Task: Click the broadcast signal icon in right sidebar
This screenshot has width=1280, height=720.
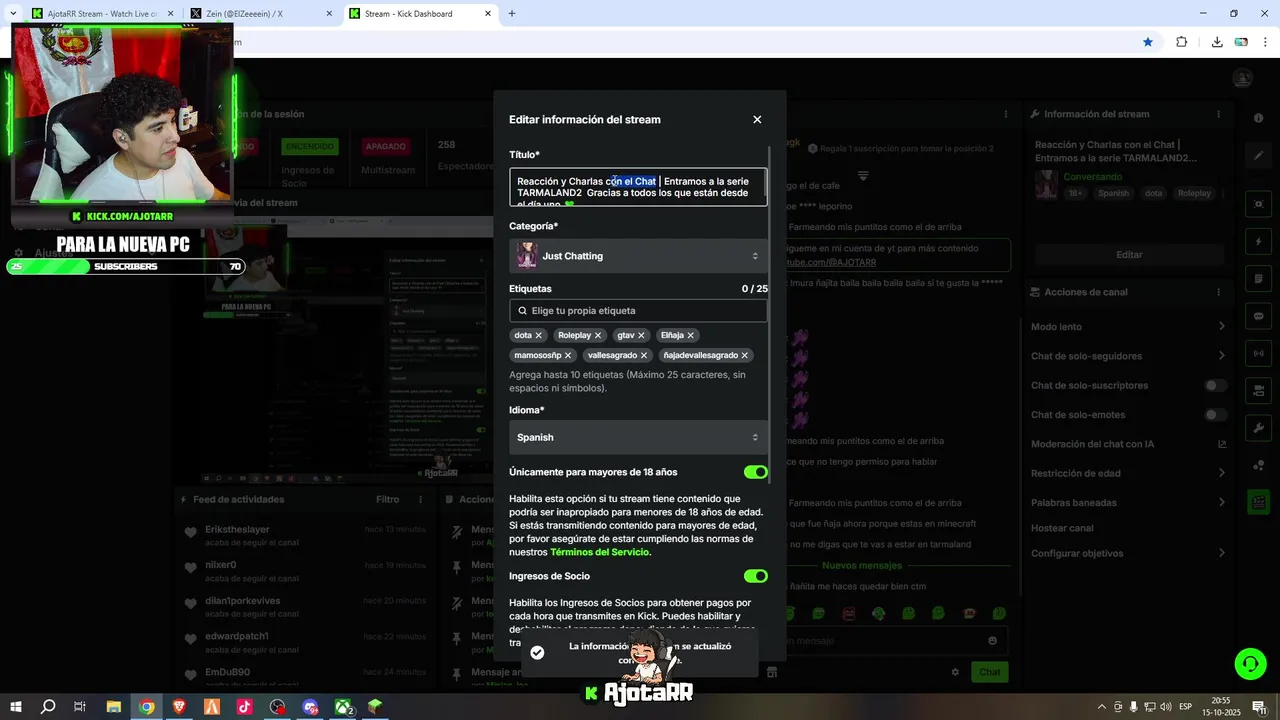Action: click(1258, 353)
